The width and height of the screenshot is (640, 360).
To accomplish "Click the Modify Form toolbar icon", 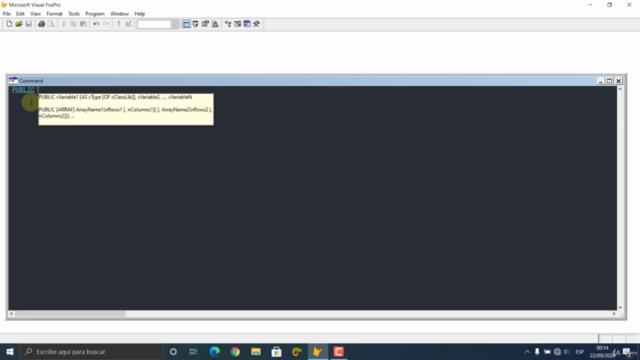I will (128, 24).
